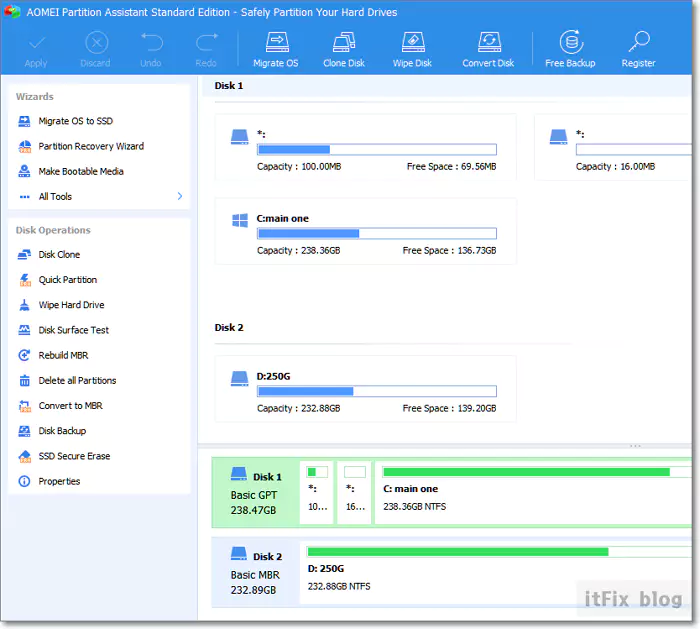Open the Partition Recovery Wizard link
Viewport: 700px width, 629px height.
[x=91, y=146]
